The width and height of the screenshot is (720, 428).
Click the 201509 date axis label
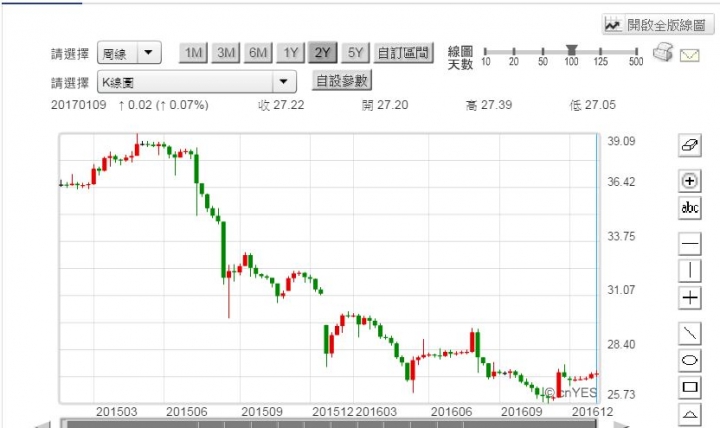[x=262, y=411]
